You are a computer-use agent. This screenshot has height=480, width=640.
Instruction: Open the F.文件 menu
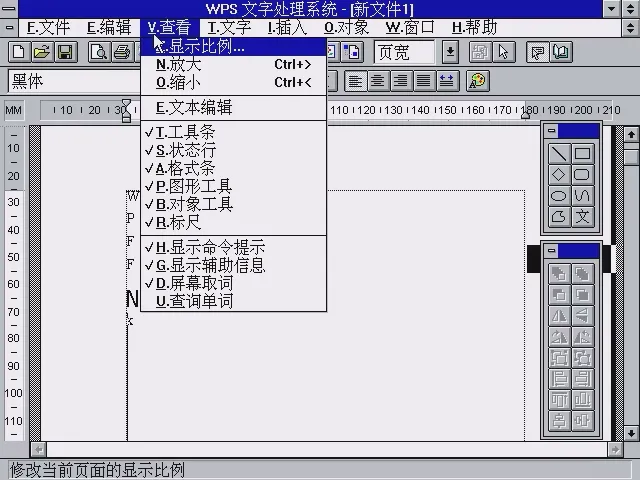pyautogui.click(x=48, y=28)
